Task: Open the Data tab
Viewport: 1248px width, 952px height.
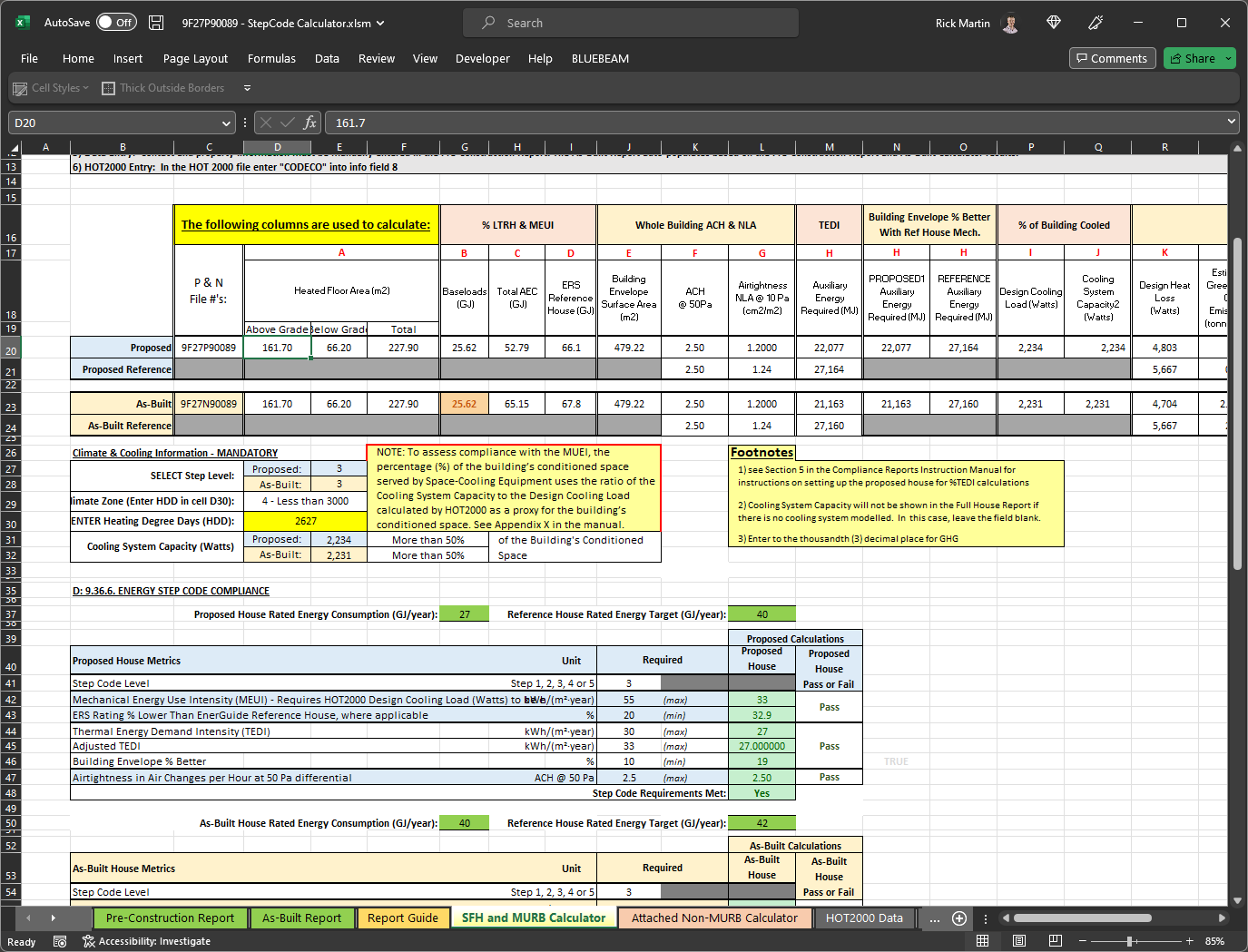Action: coord(327,58)
